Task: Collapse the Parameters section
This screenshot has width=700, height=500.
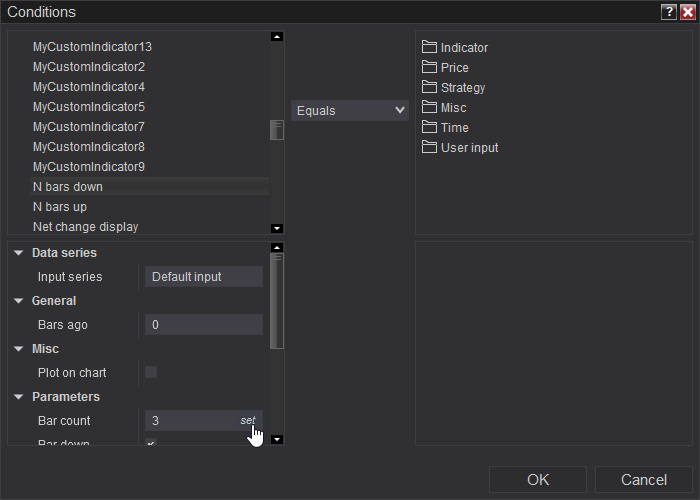Action: (x=19, y=397)
